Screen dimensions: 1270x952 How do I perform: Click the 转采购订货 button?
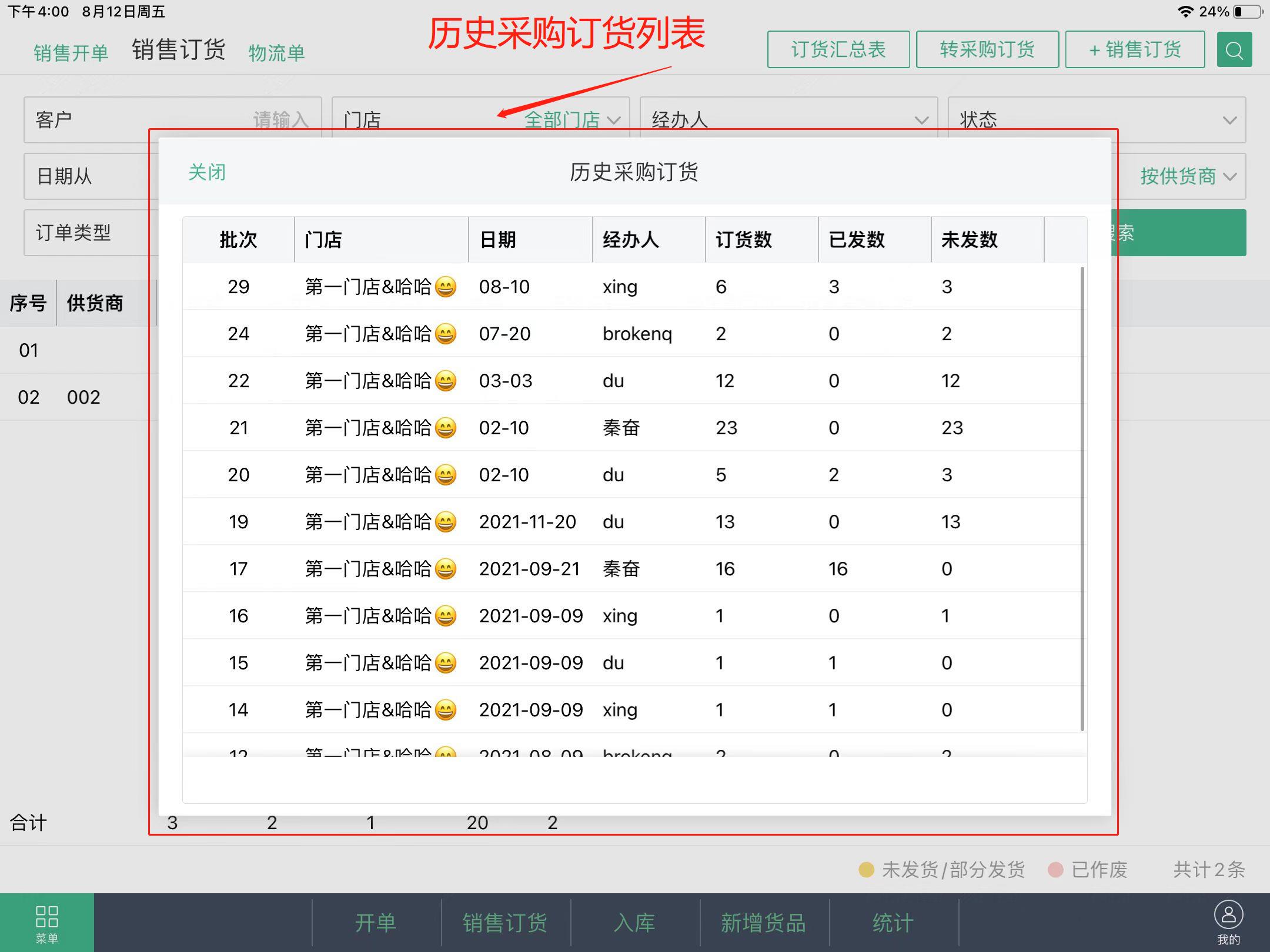(987, 50)
